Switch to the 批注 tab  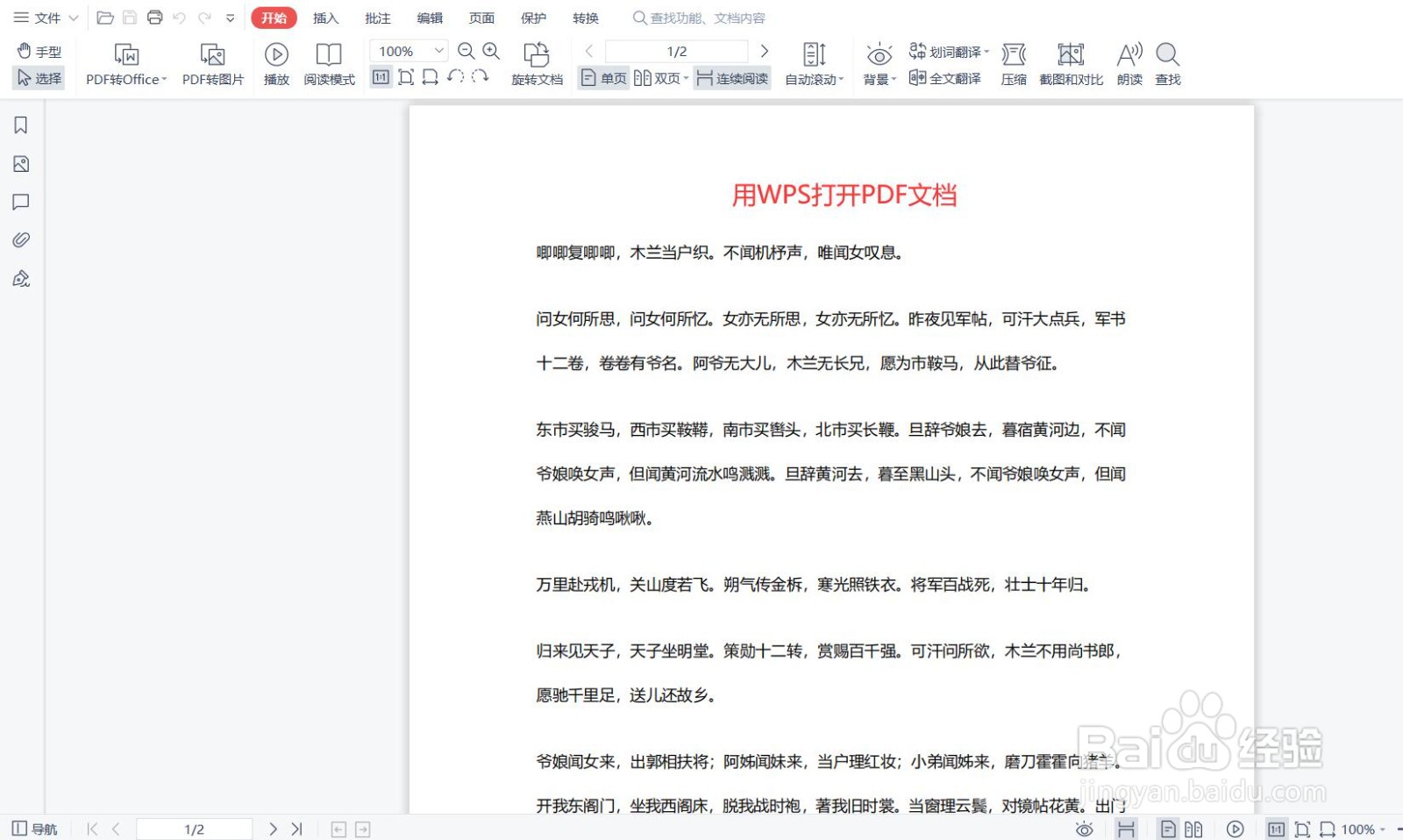click(378, 18)
